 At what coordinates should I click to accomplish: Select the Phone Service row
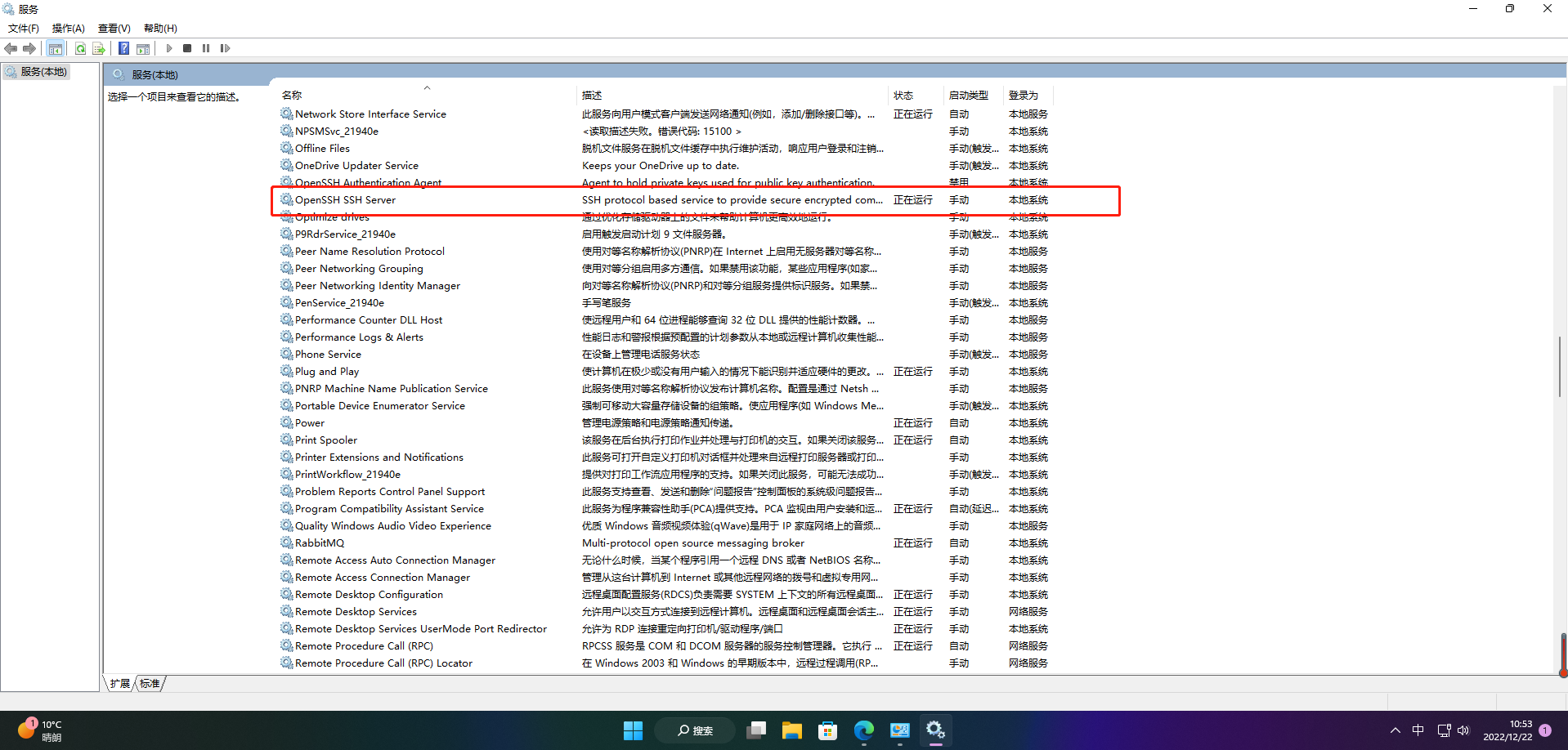coord(665,354)
